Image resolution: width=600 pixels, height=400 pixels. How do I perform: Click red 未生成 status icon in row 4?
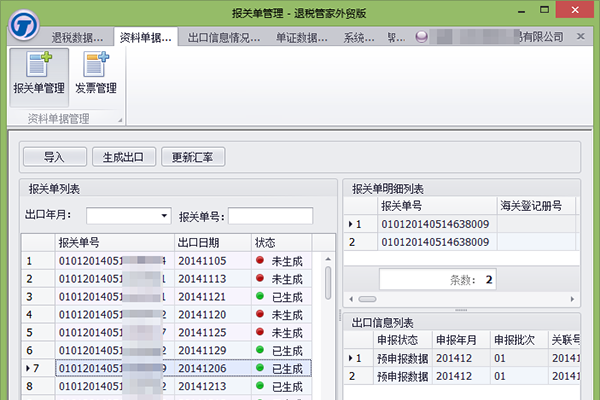(260, 314)
